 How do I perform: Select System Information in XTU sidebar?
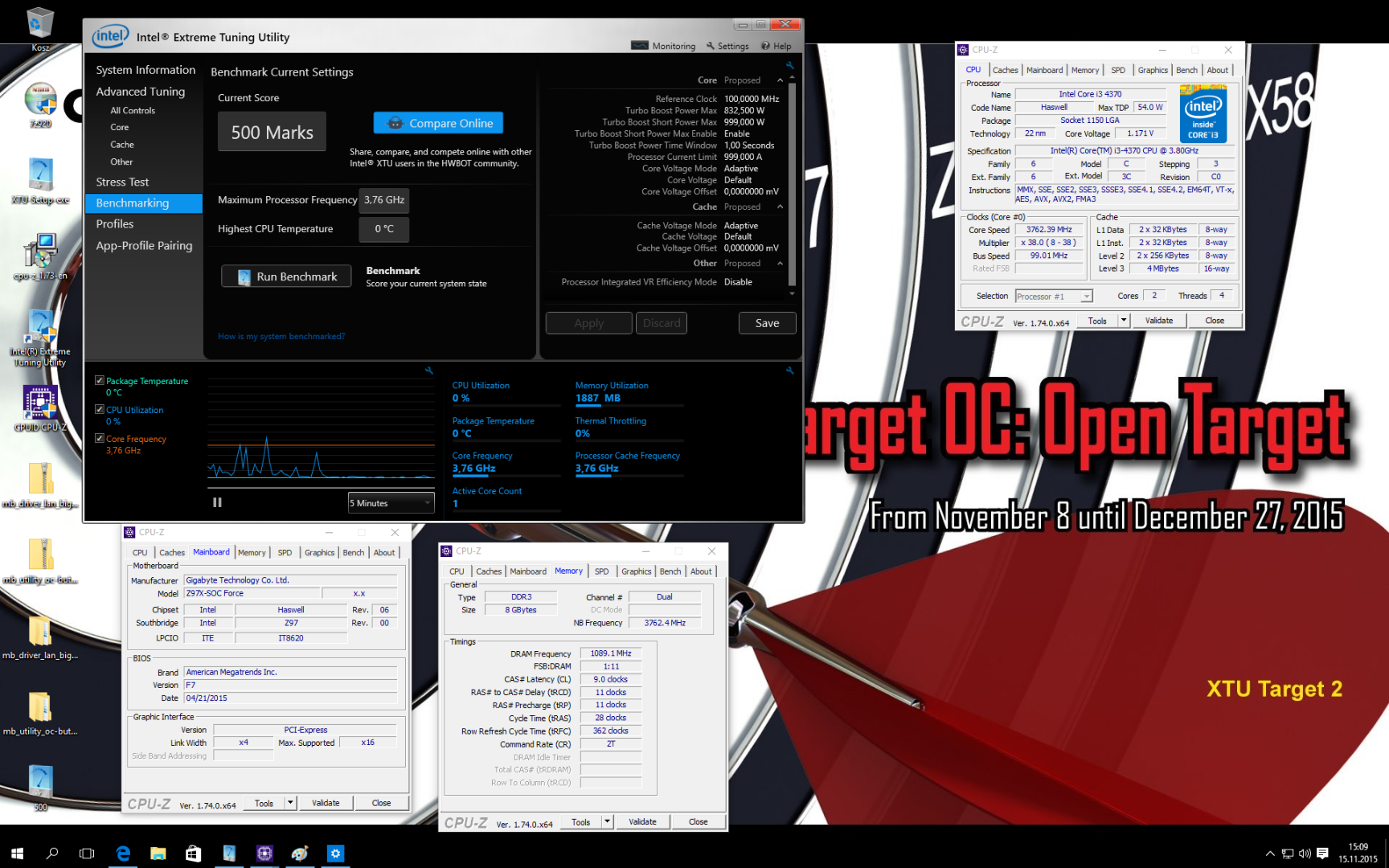(x=145, y=70)
